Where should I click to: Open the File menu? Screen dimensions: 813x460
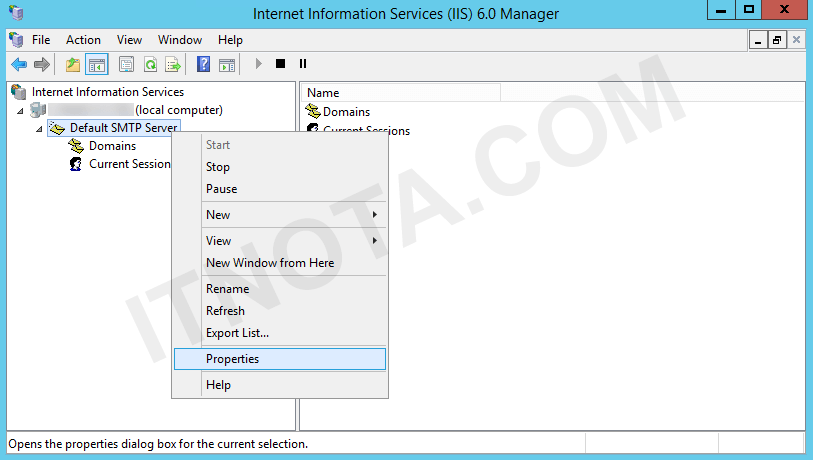pos(41,40)
